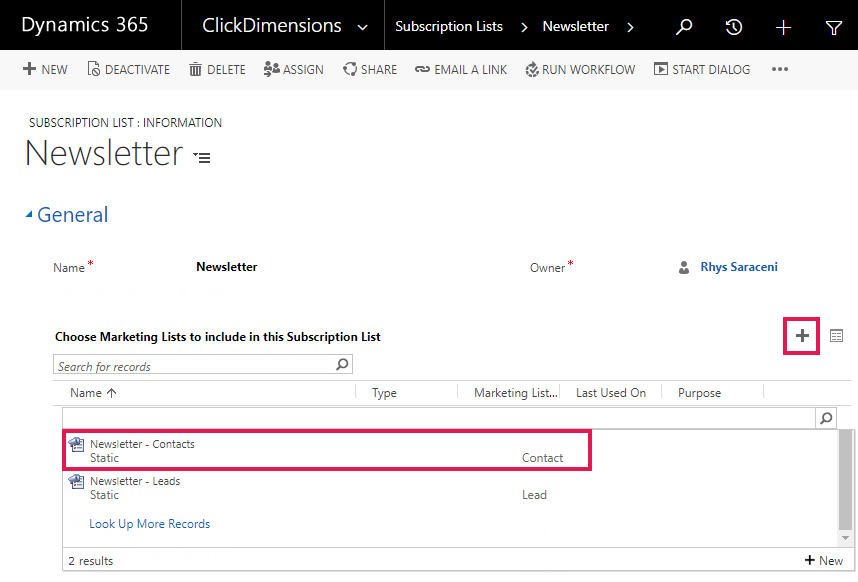858x582 pixels.
Task: Expand chevron after Subscription Lists
Action: pyautogui.click(x=524, y=27)
